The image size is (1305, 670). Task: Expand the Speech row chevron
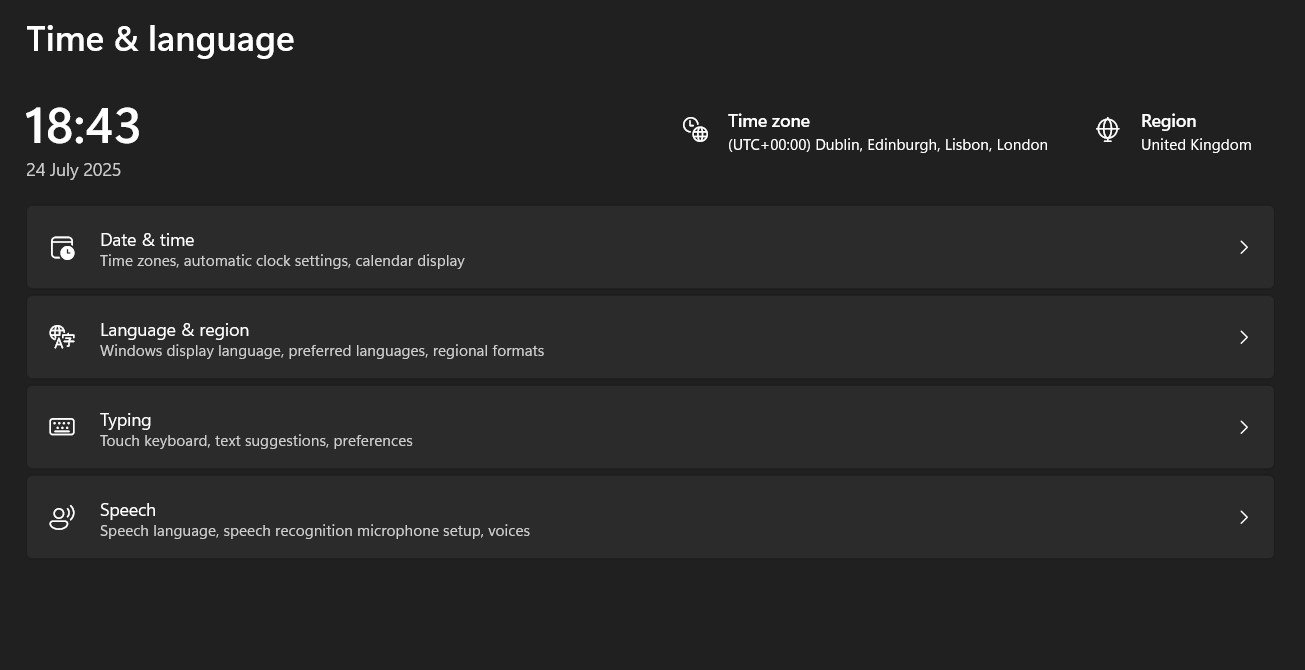pos(1244,517)
